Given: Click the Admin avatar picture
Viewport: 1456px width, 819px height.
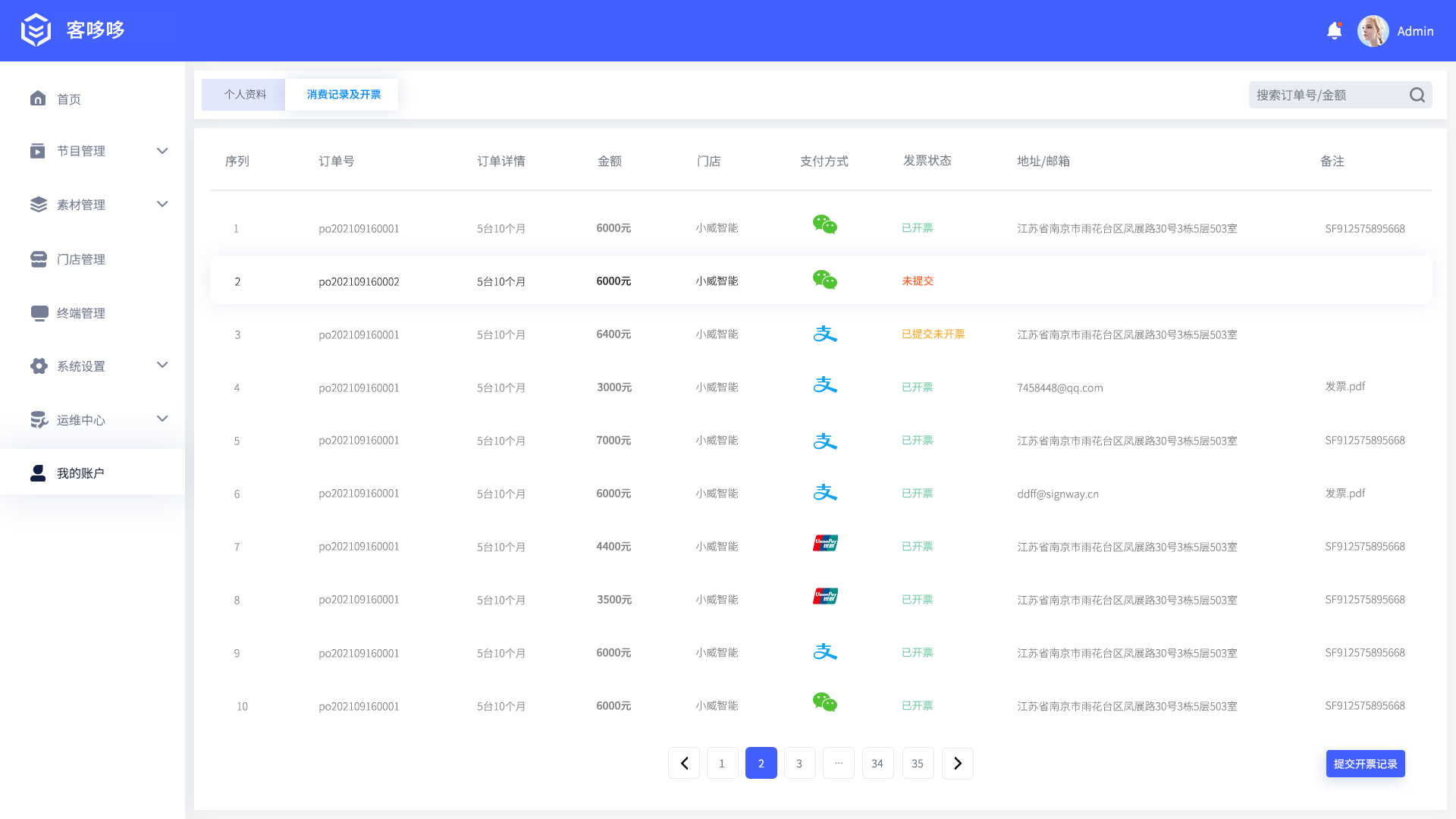Looking at the screenshot, I should pyautogui.click(x=1373, y=30).
